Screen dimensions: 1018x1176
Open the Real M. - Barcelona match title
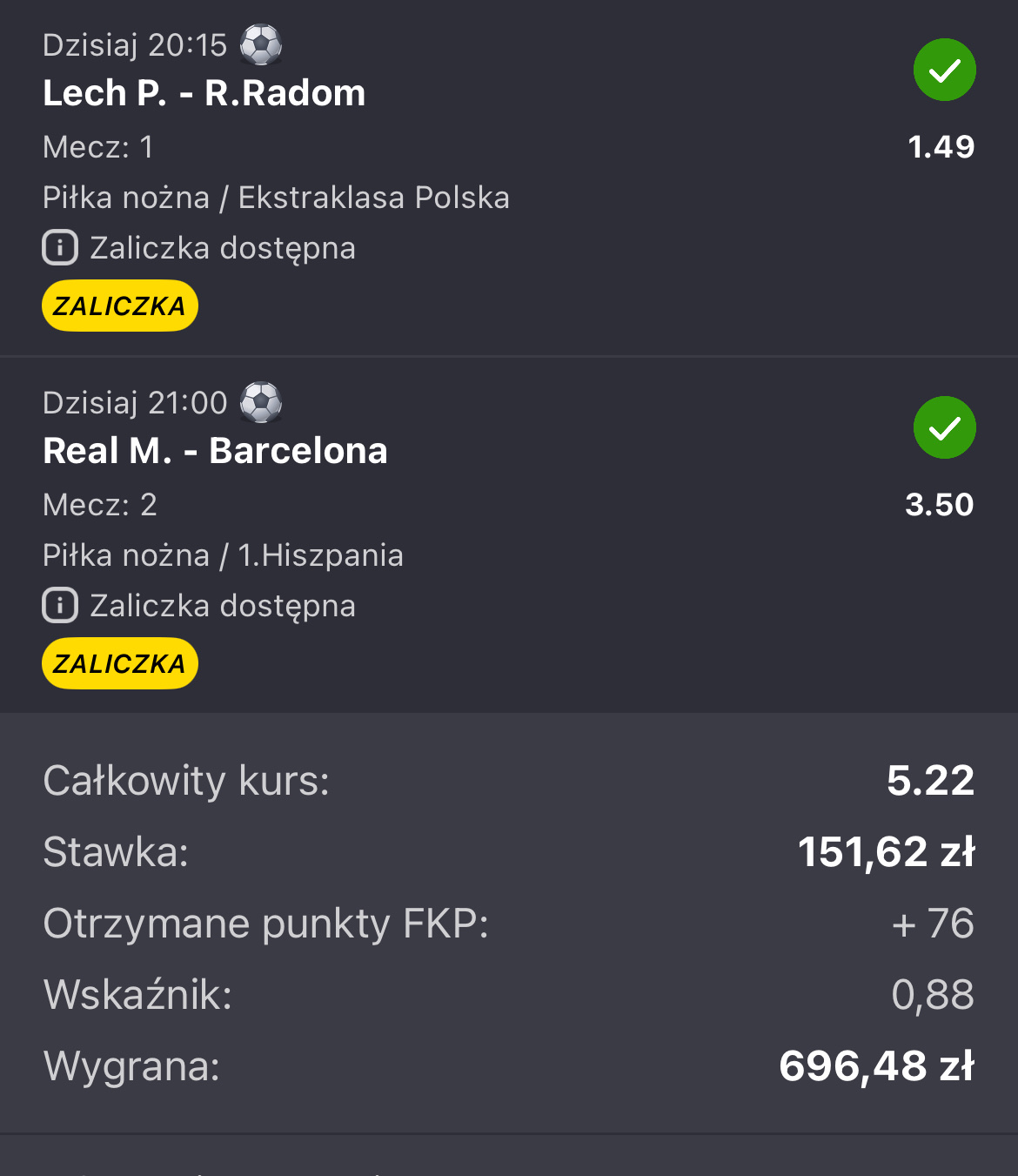click(215, 451)
